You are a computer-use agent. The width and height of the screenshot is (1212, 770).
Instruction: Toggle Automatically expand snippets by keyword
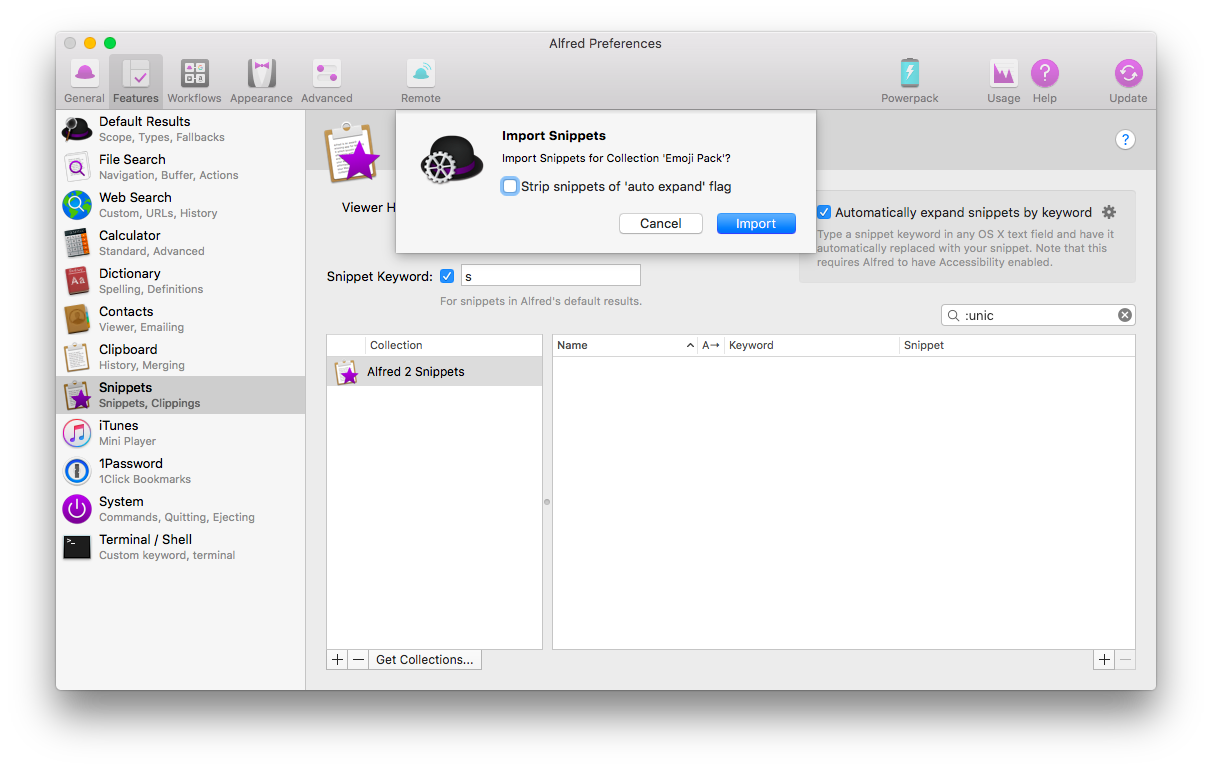(x=824, y=212)
